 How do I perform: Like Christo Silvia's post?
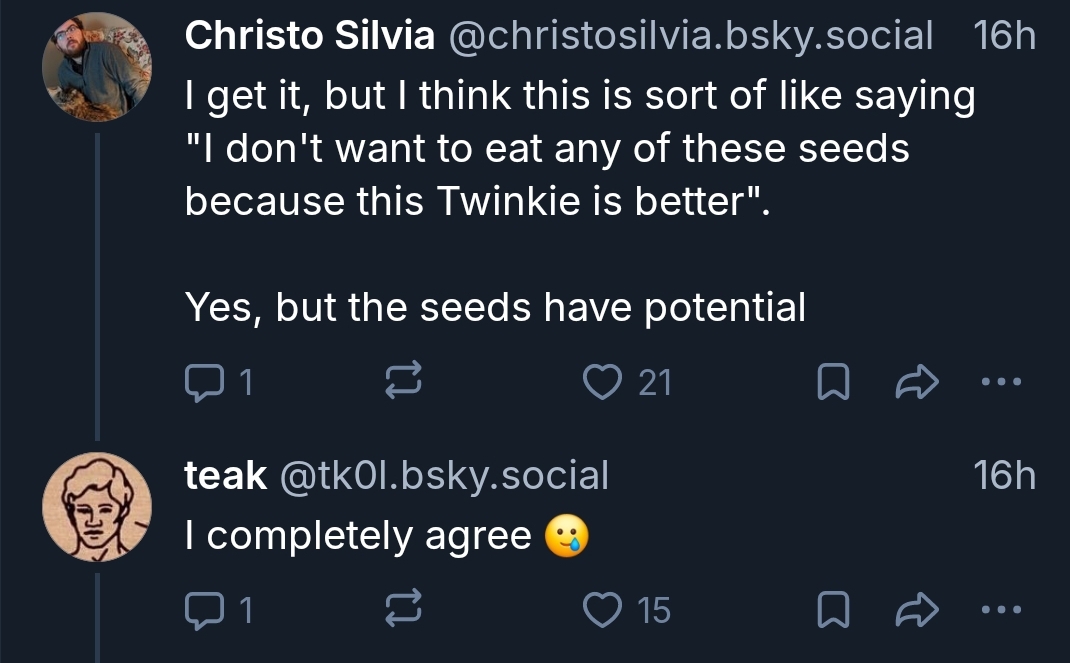(x=603, y=381)
